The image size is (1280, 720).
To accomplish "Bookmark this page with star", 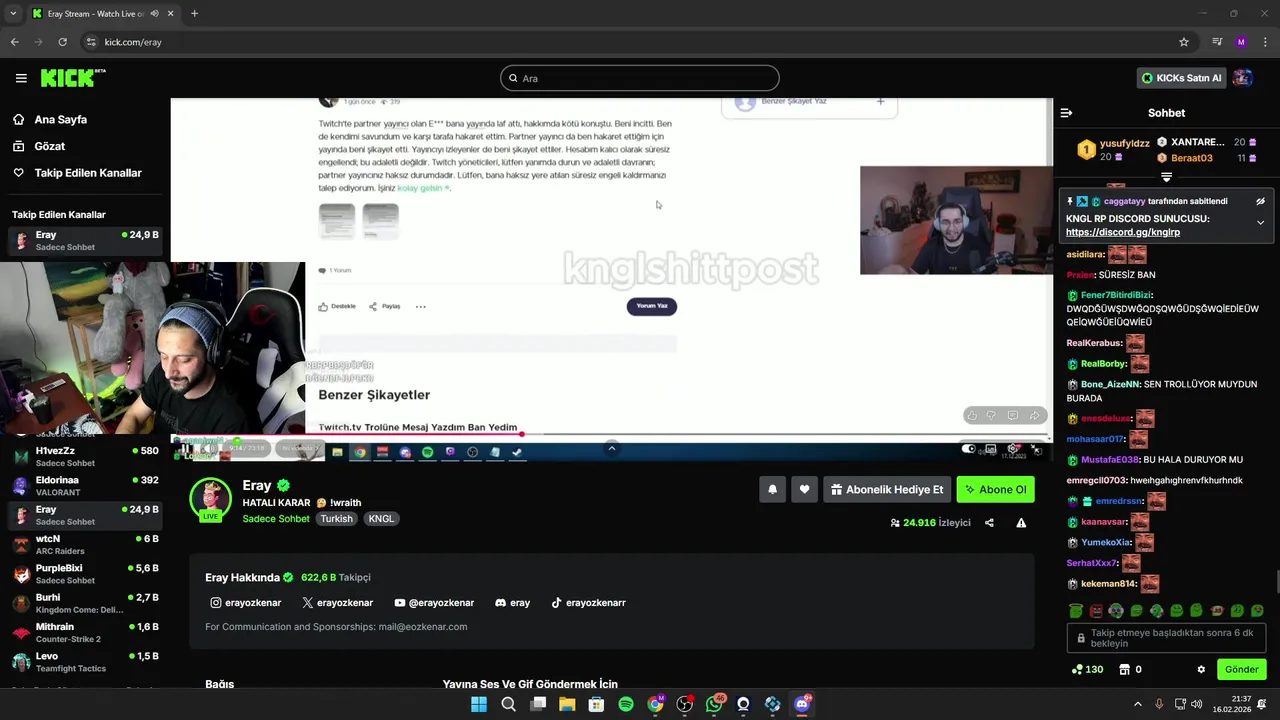I will click(x=1184, y=42).
